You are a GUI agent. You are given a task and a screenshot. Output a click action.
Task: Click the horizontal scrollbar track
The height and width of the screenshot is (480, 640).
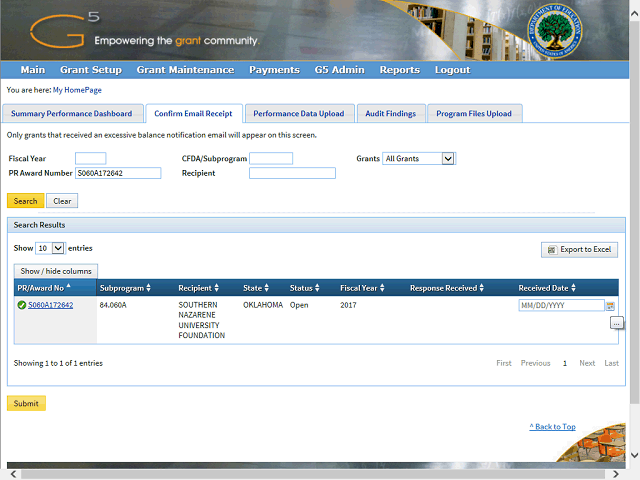(x=314, y=474)
